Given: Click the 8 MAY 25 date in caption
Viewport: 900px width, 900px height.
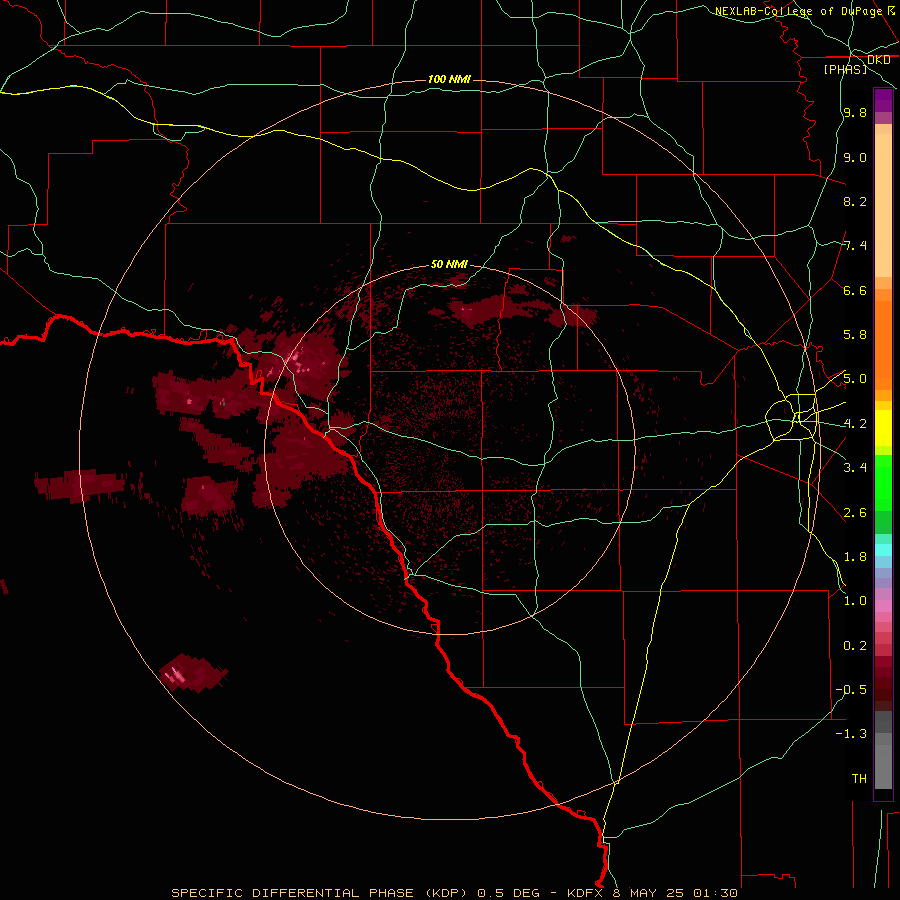Looking at the screenshot, I should pyautogui.click(x=649, y=893).
